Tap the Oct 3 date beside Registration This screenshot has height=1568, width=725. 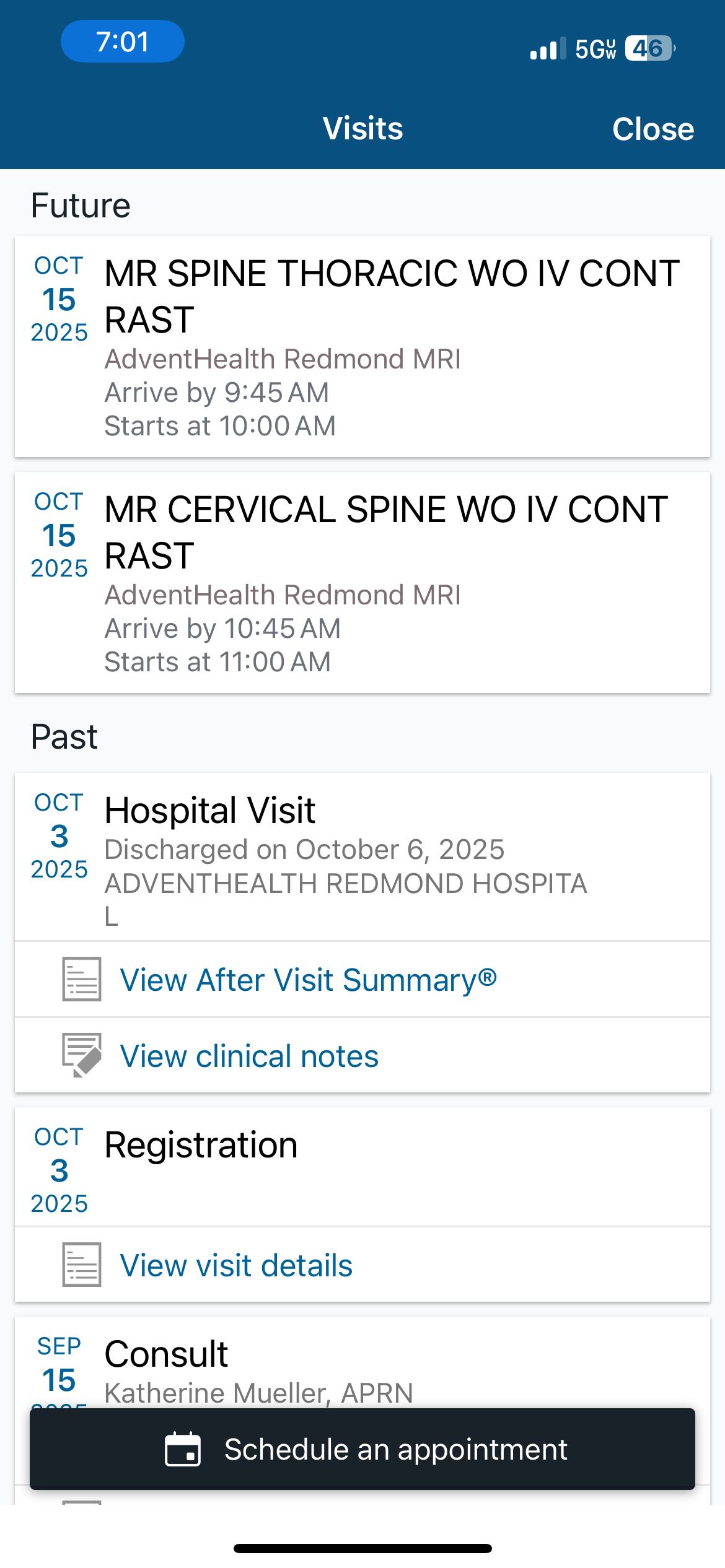(x=59, y=1170)
